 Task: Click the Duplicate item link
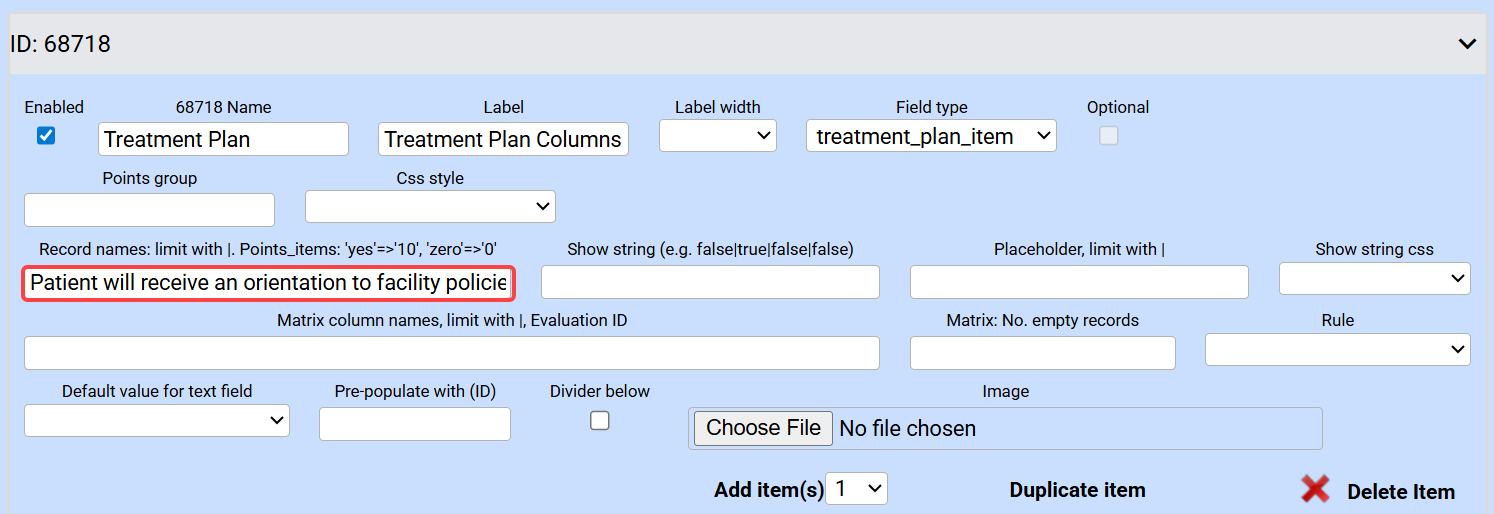[1077, 490]
